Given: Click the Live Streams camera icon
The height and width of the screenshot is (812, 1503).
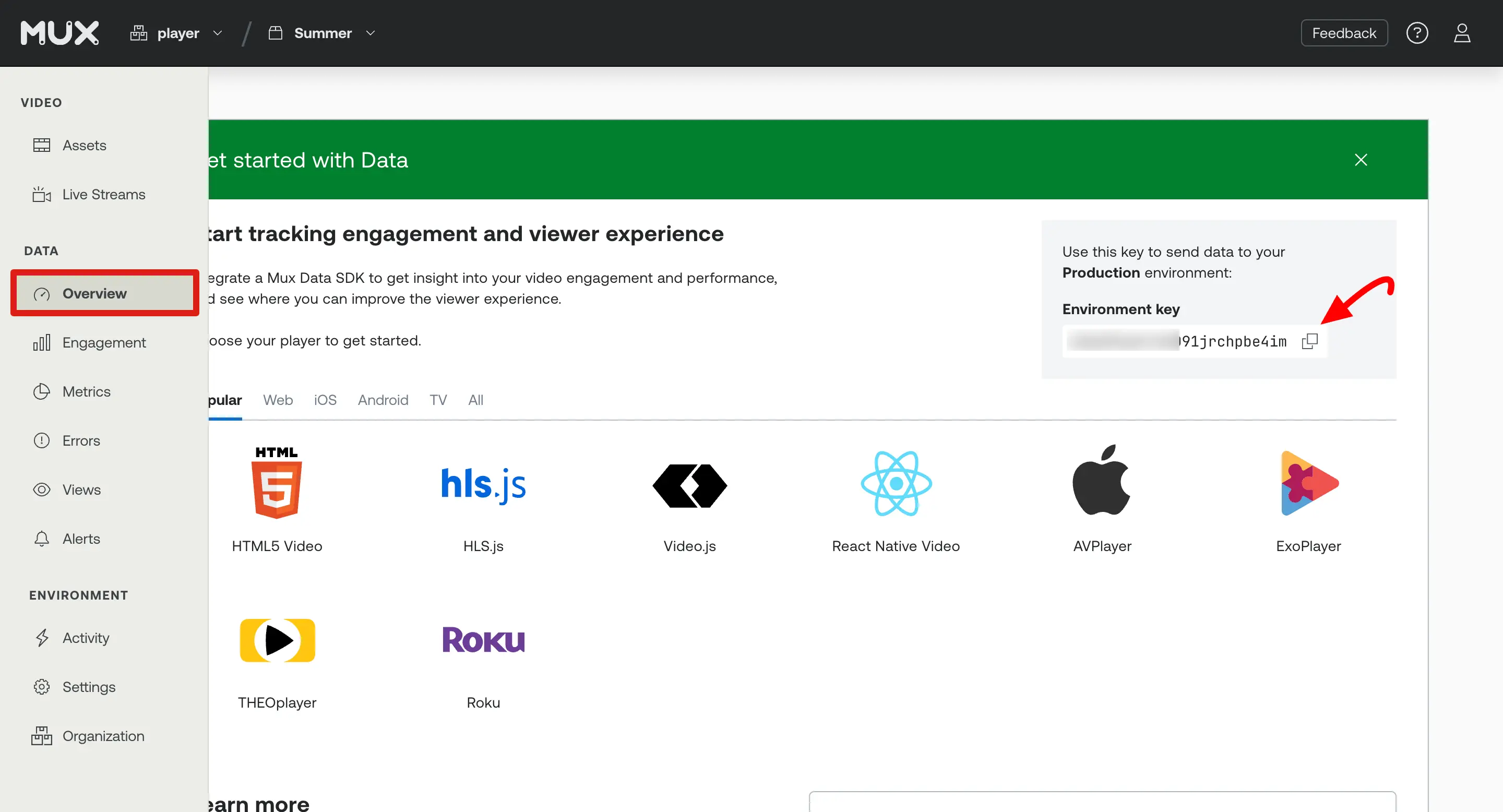Looking at the screenshot, I should point(41,194).
